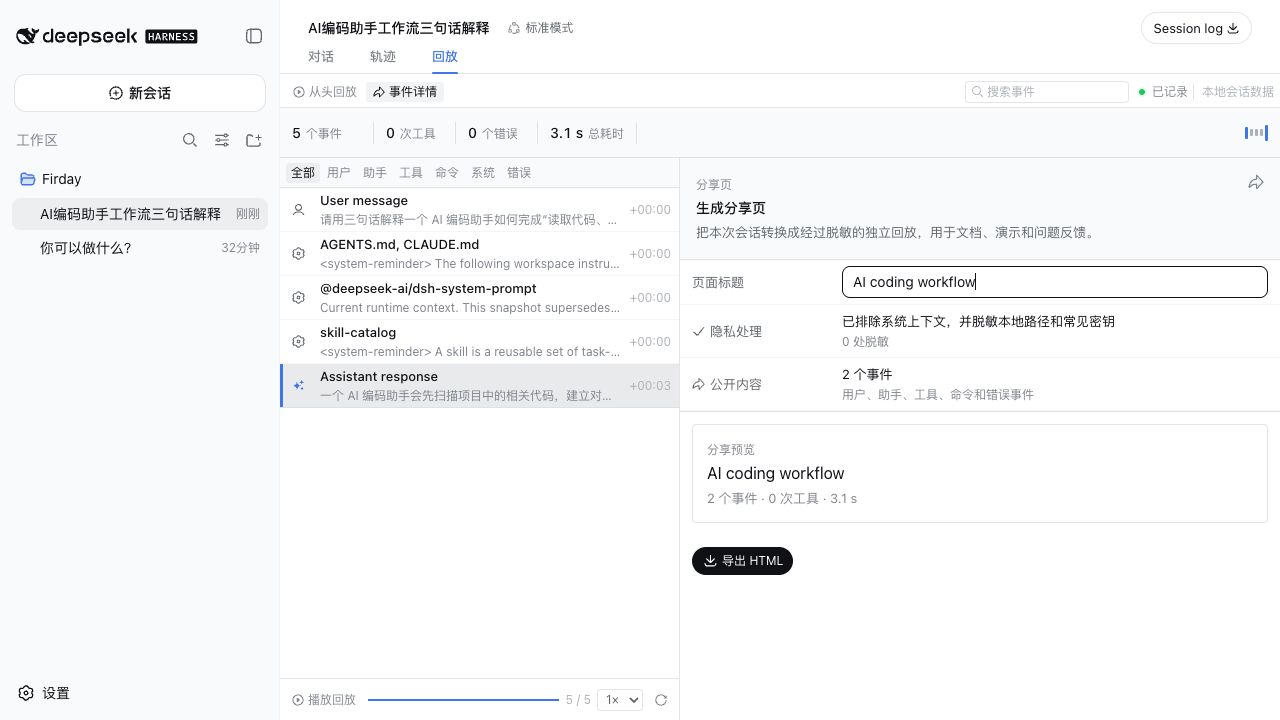
Task: Filter events by 系统
Action: (x=483, y=173)
